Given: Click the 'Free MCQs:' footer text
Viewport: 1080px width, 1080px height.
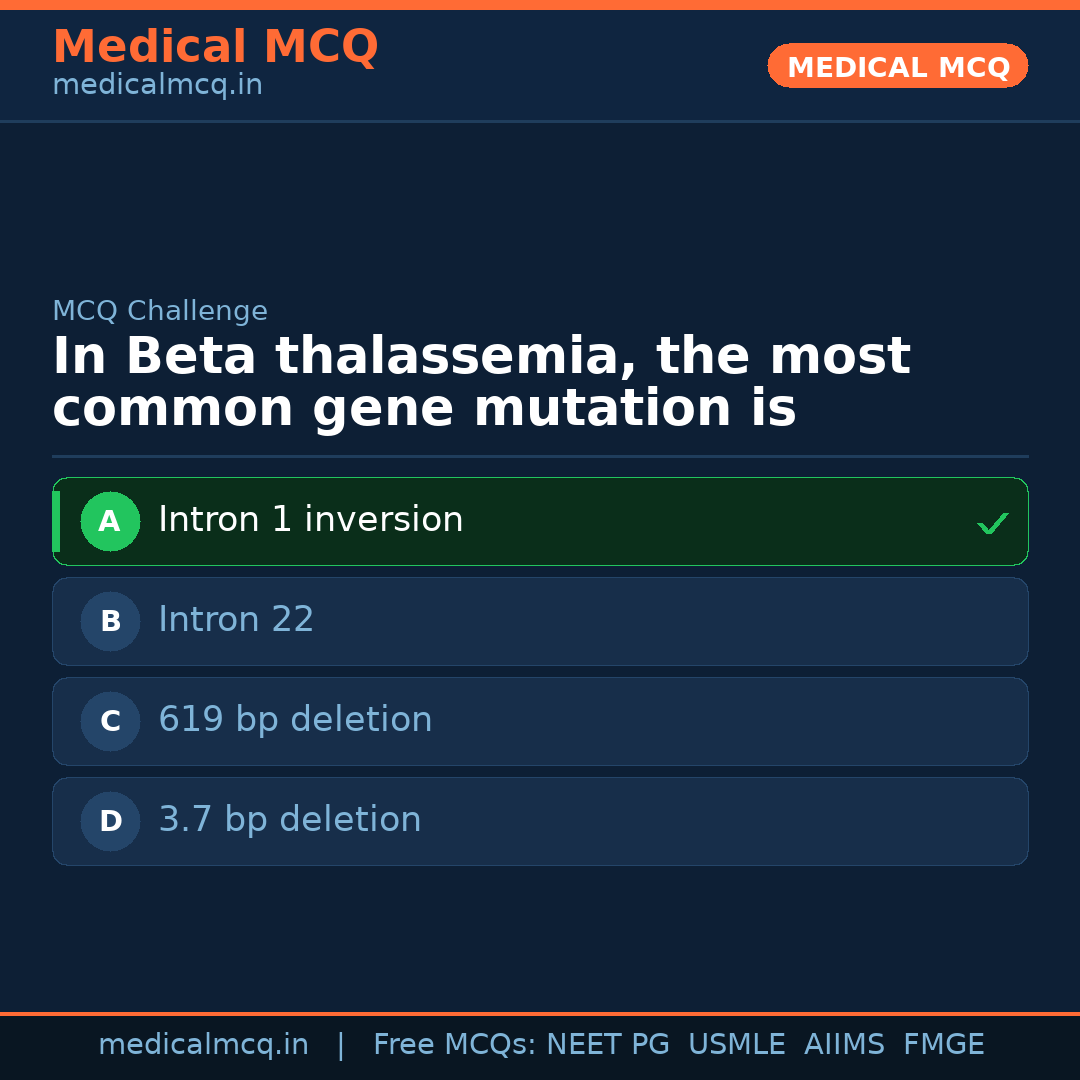Looking at the screenshot, I should click(x=455, y=1045).
